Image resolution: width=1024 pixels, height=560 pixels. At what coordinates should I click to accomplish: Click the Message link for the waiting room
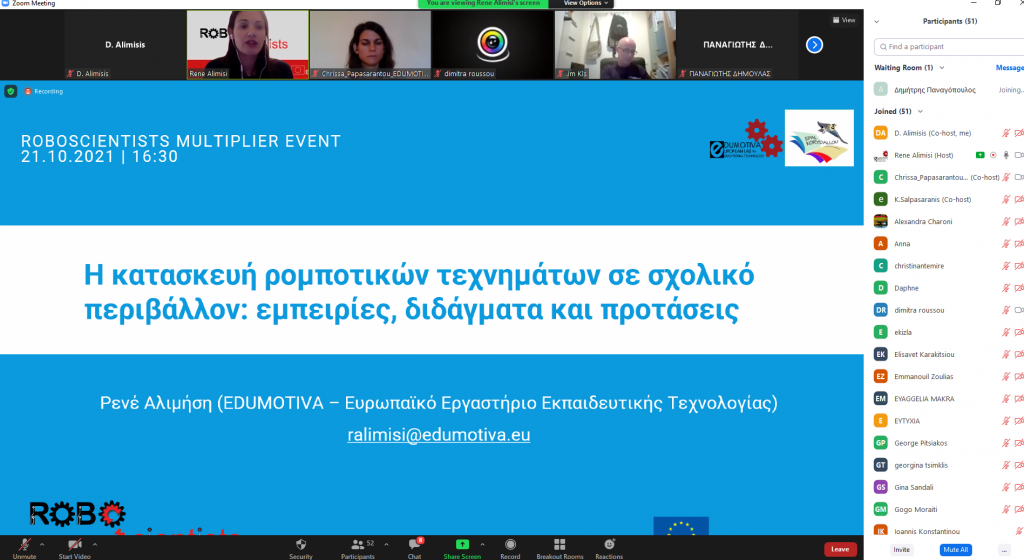click(x=1010, y=68)
